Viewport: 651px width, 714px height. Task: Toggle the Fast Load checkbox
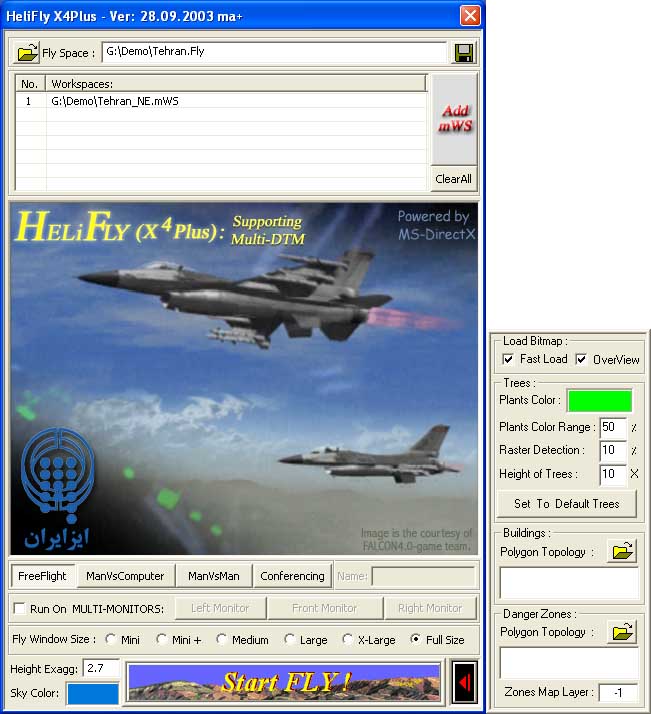pyautogui.click(x=508, y=359)
